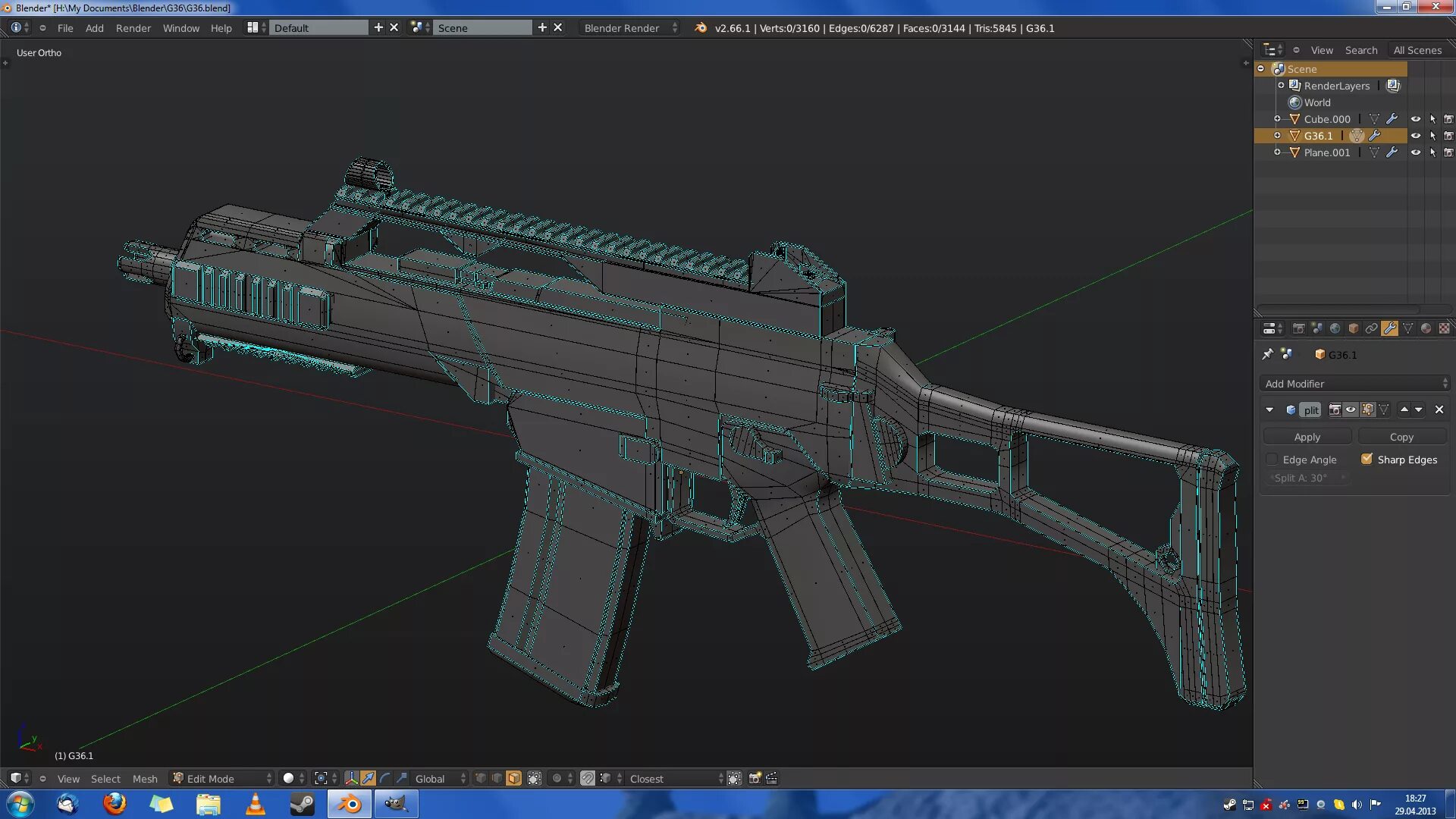Open the Render menu
The width and height of the screenshot is (1456, 819).
point(133,28)
